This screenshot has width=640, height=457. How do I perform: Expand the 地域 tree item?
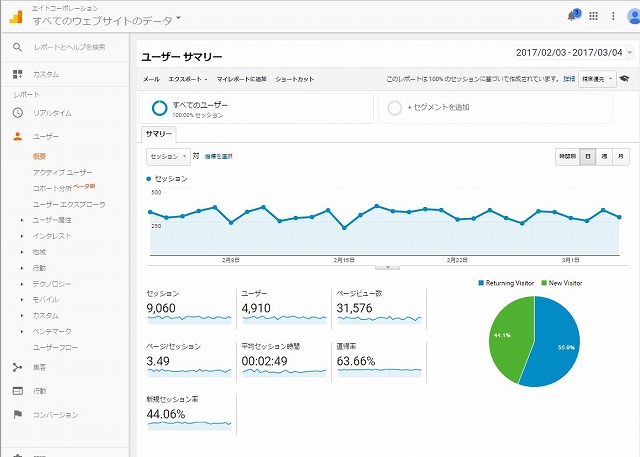[x=22, y=252]
